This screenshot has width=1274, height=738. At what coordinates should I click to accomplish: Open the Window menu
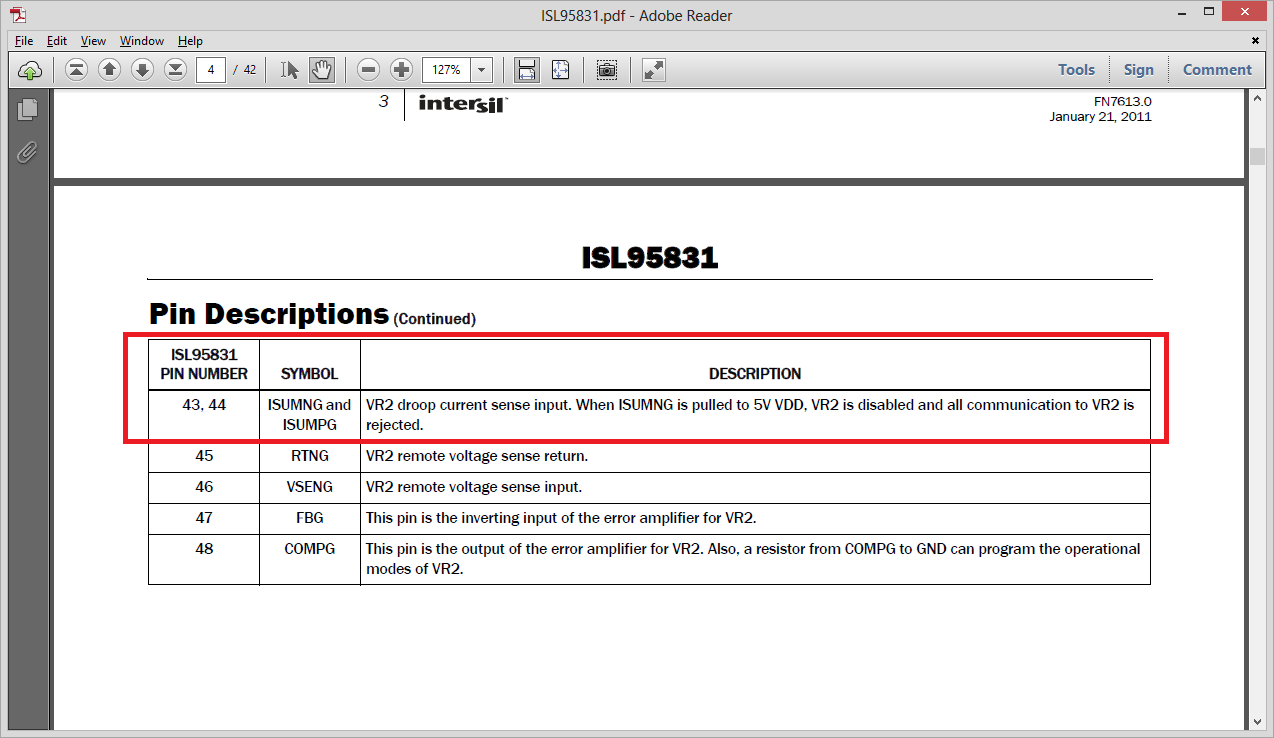pos(142,41)
